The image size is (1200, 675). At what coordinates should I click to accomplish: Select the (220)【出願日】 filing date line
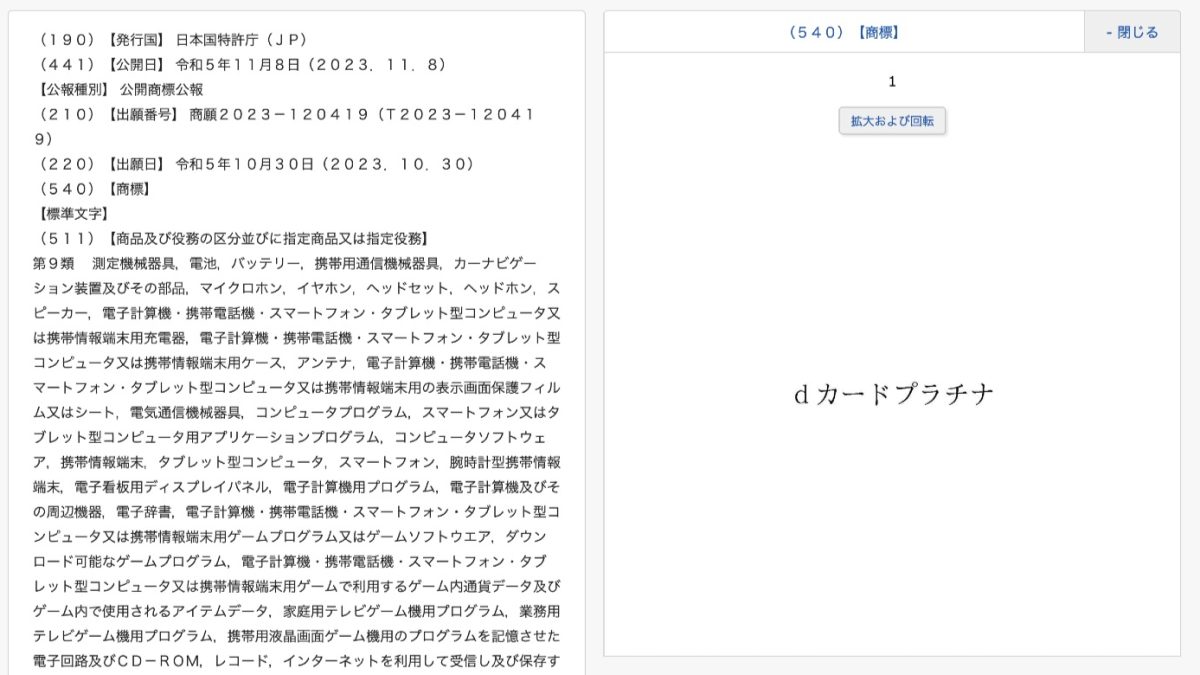point(253,164)
